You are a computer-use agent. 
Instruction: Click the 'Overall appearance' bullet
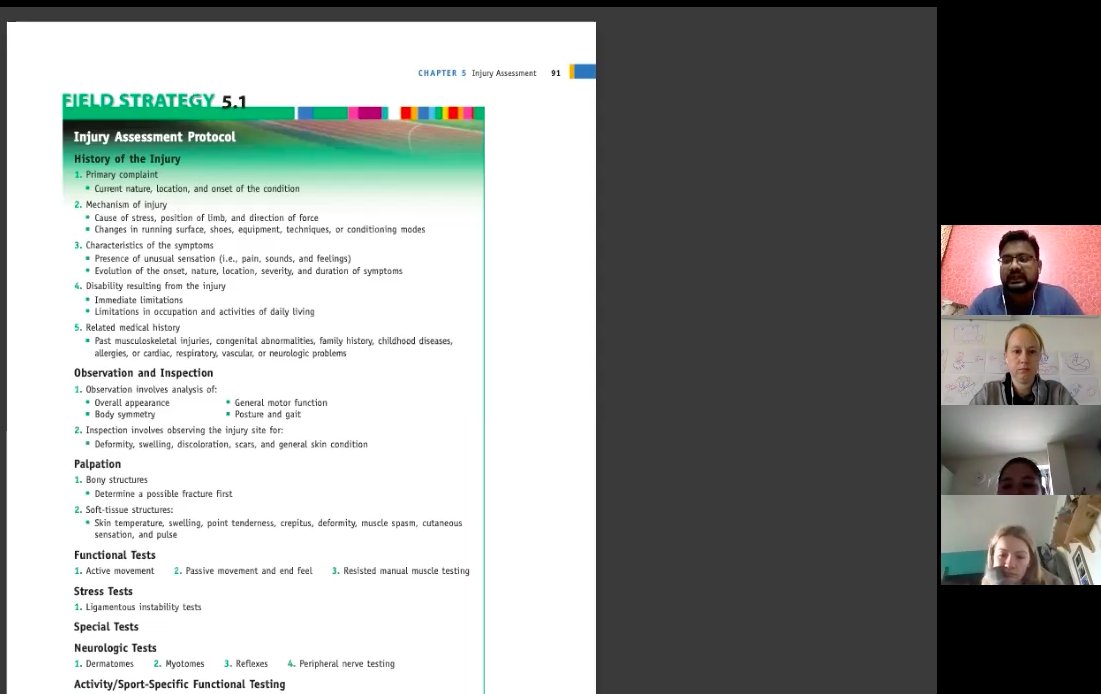pyautogui.click(x=132, y=403)
